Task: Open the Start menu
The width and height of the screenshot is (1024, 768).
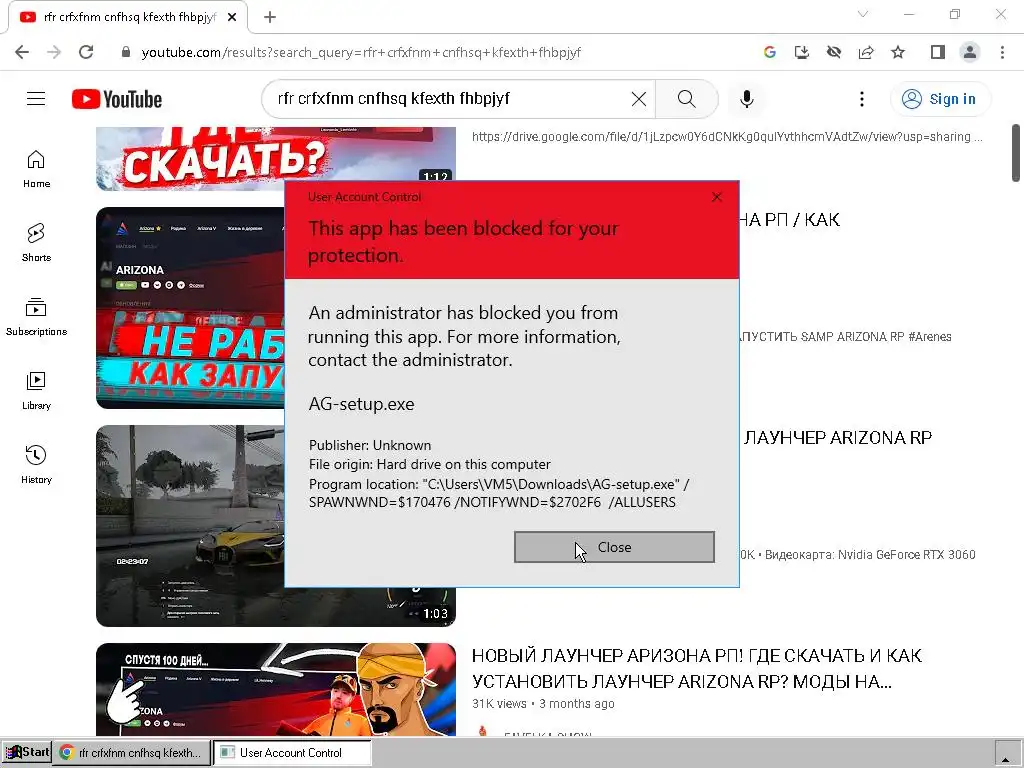Action: [27, 752]
